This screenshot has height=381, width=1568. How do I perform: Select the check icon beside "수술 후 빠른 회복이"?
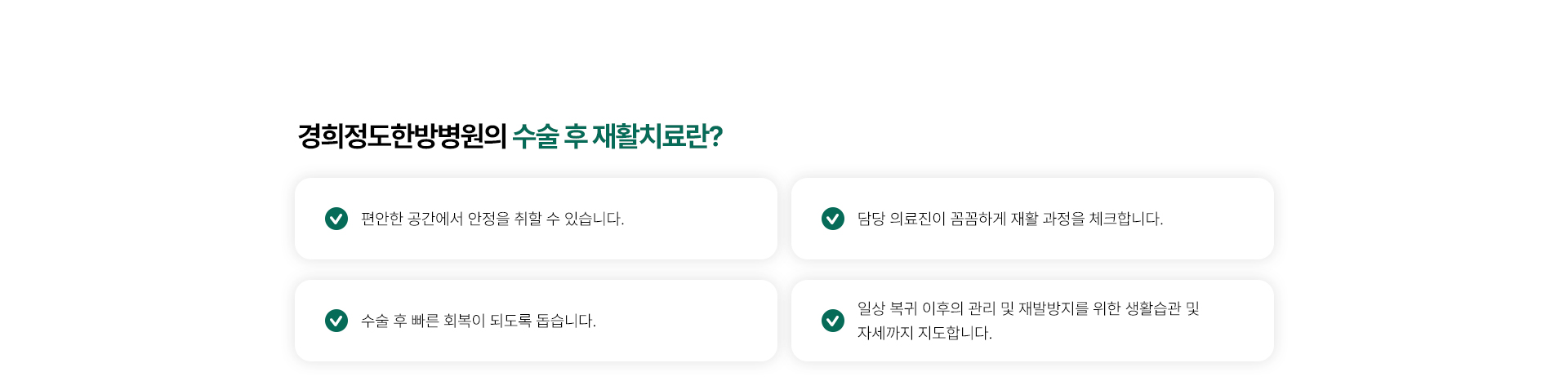[x=336, y=321]
